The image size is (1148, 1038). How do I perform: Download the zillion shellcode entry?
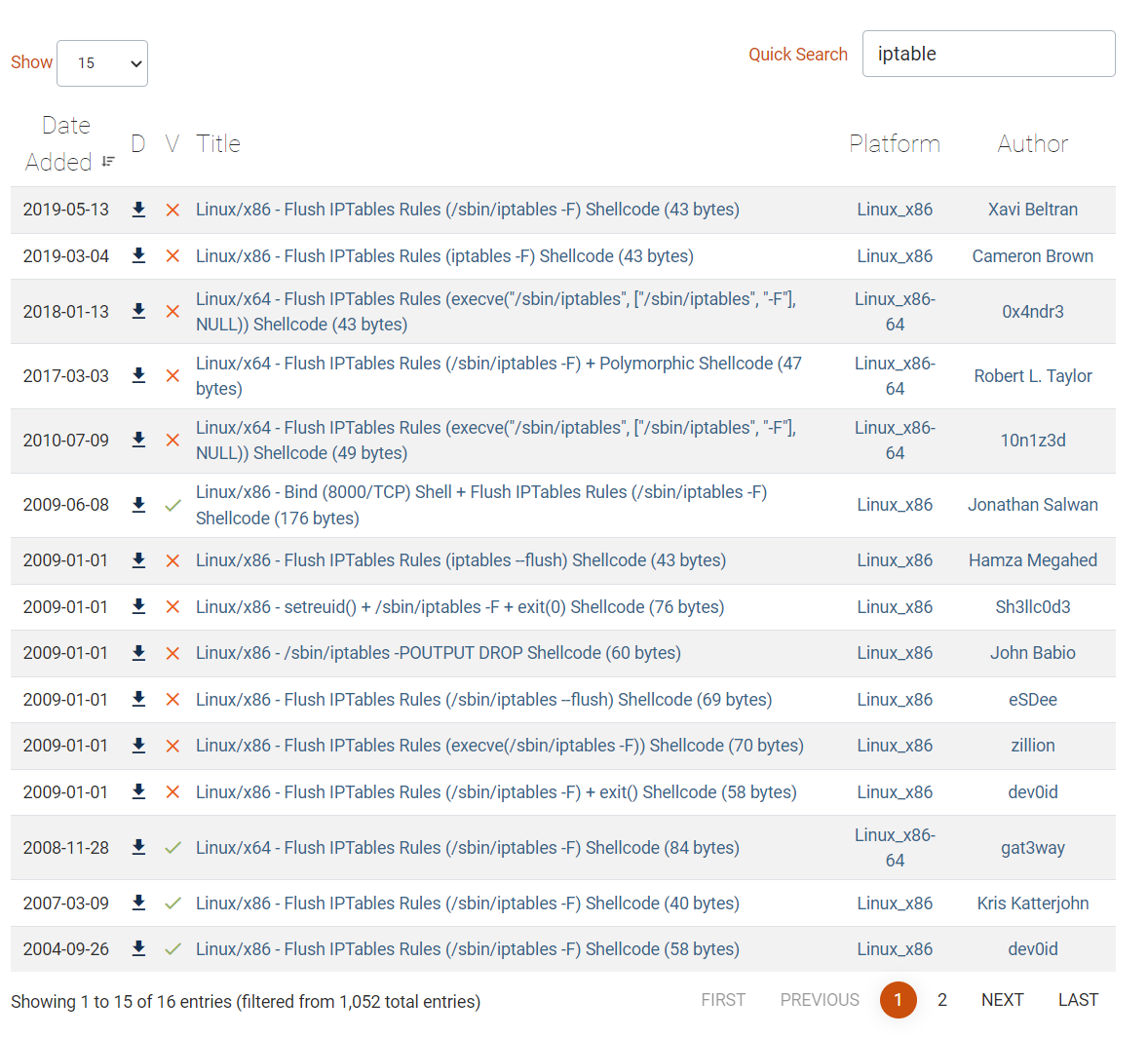[x=138, y=746]
